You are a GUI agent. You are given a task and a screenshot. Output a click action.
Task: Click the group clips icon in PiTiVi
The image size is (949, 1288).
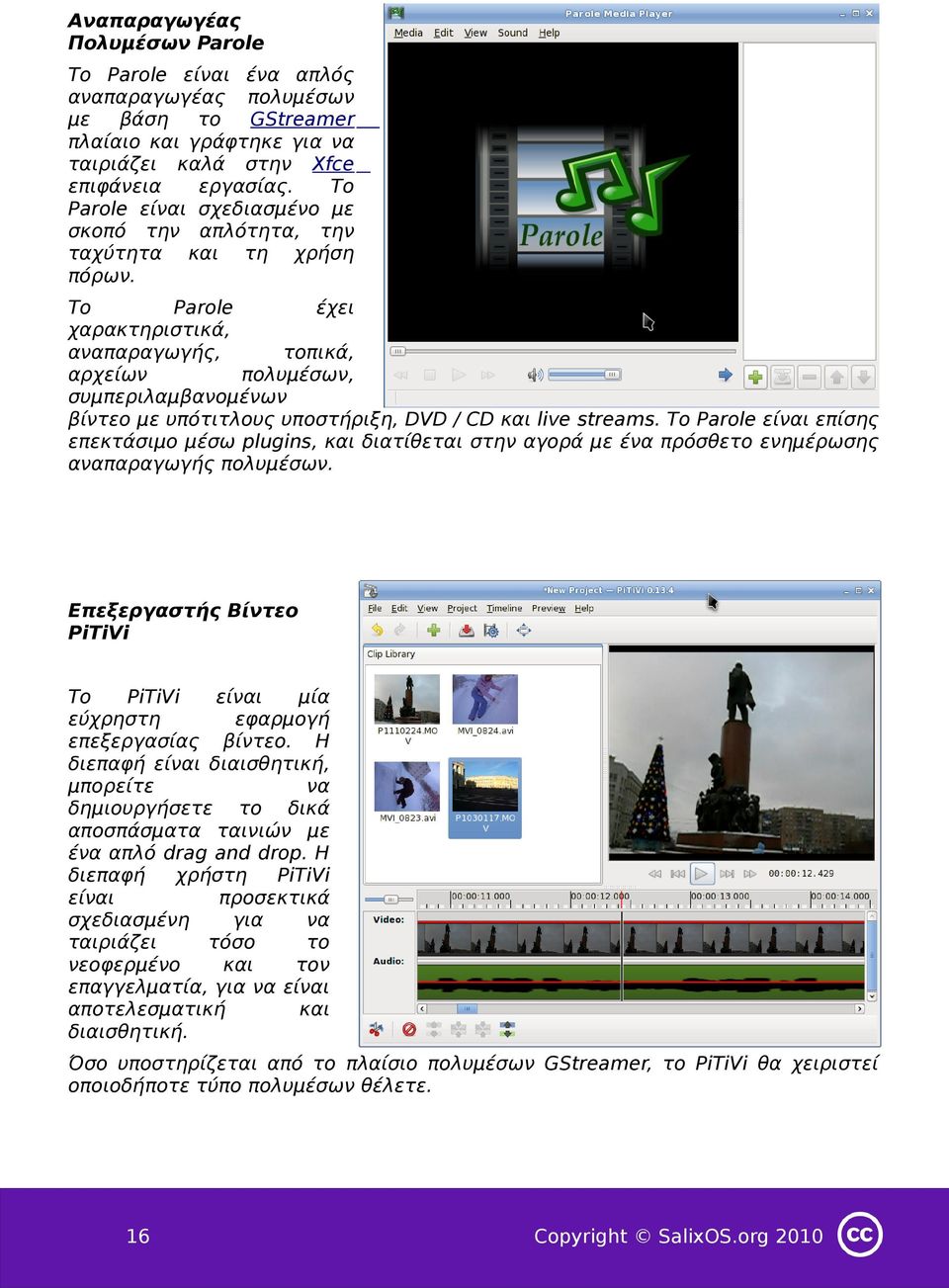507,1029
